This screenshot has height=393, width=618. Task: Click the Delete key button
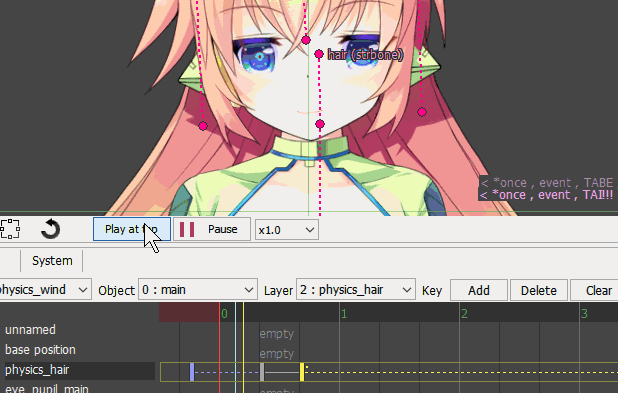539,291
